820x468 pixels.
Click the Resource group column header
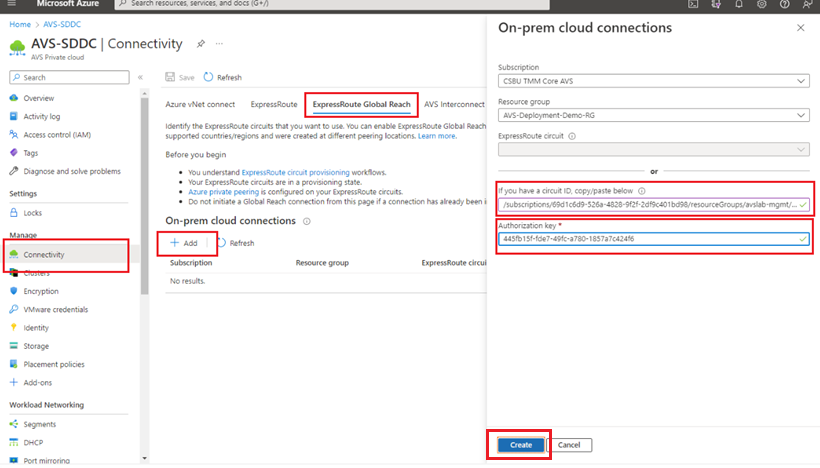point(322,263)
